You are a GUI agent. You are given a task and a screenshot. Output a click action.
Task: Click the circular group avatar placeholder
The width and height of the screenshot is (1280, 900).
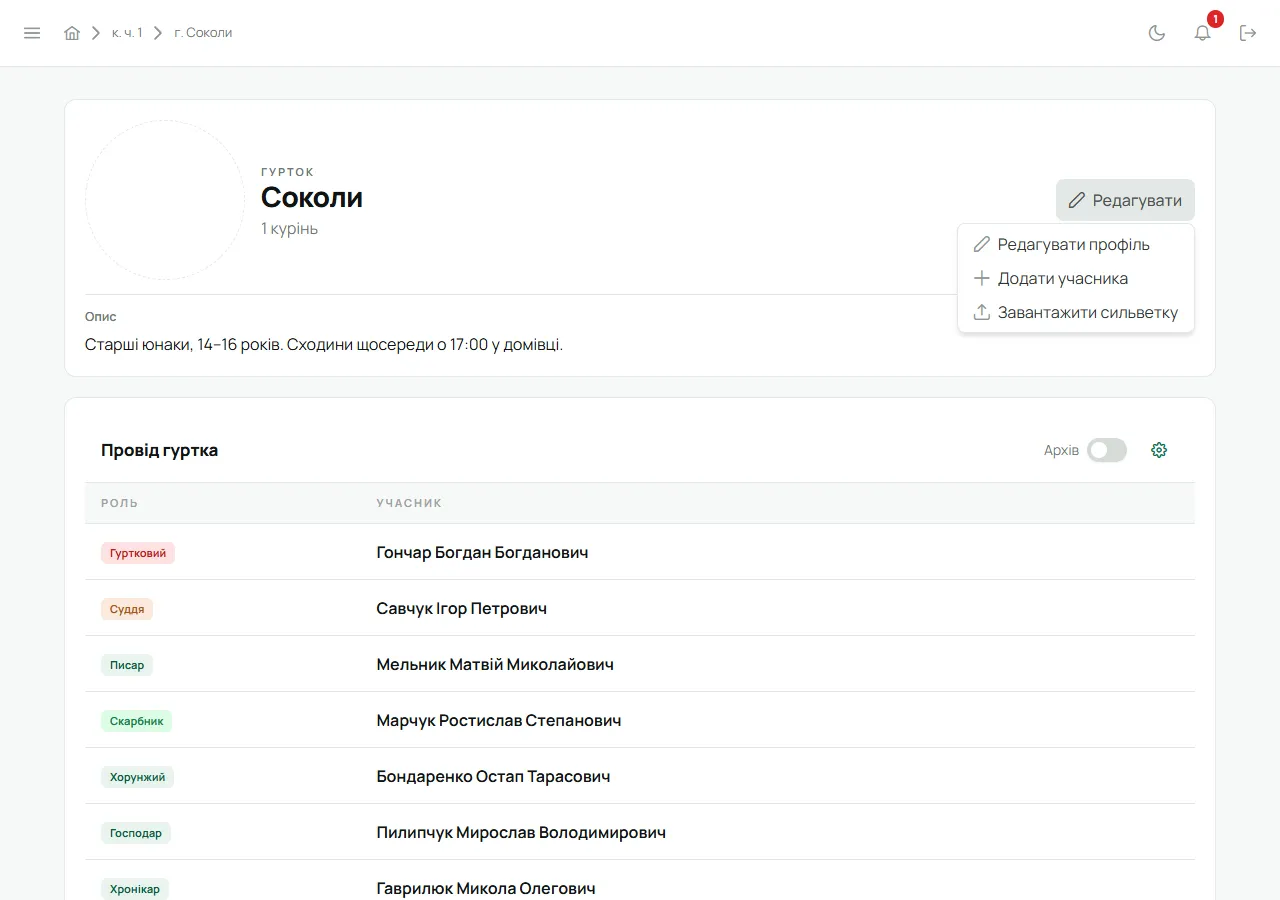[165, 200]
